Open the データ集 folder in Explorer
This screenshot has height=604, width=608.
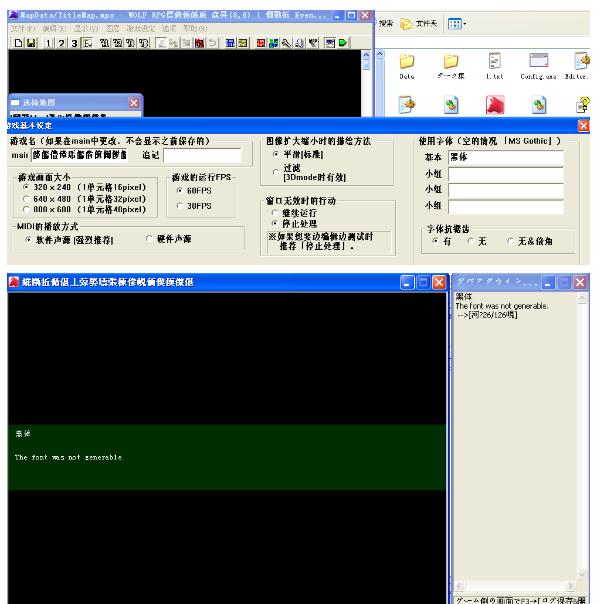click(x=451, y=66)
